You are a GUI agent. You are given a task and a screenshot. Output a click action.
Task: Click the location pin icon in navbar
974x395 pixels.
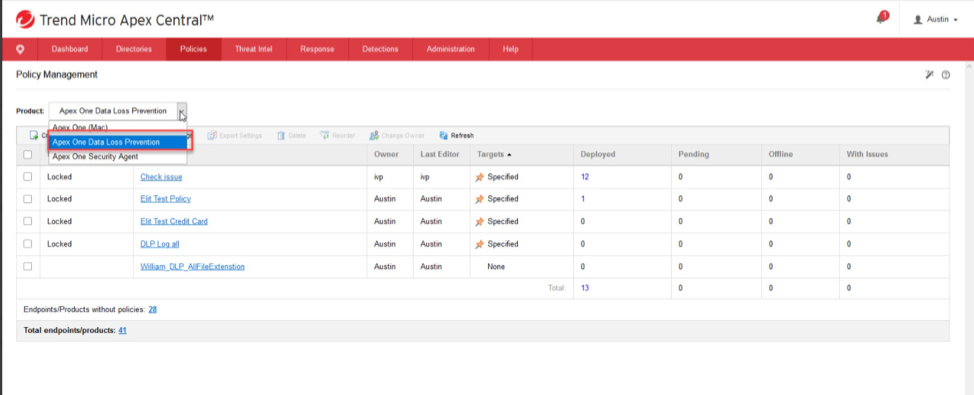[x=20, y=49]
